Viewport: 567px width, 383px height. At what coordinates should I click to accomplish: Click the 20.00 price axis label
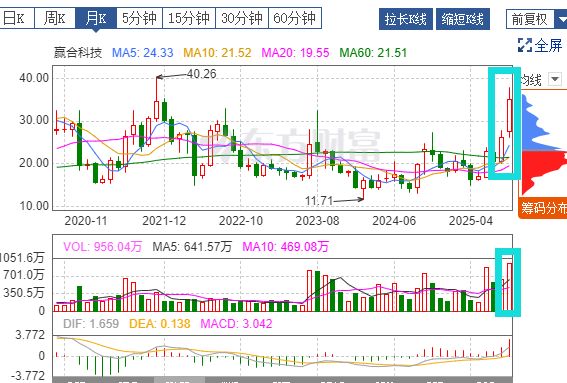pos(34,163)
